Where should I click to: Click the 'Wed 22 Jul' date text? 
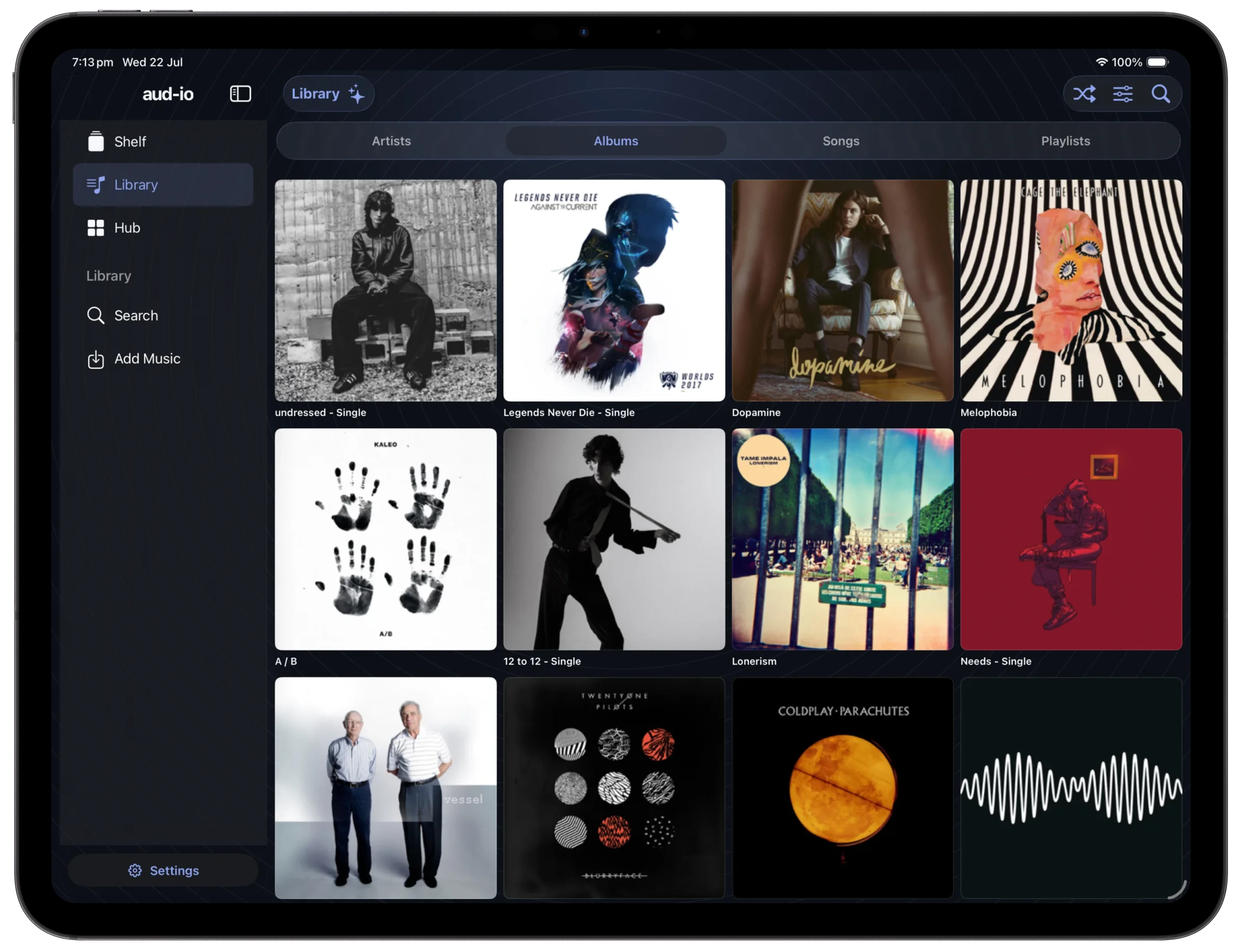(x=152, y=62)
